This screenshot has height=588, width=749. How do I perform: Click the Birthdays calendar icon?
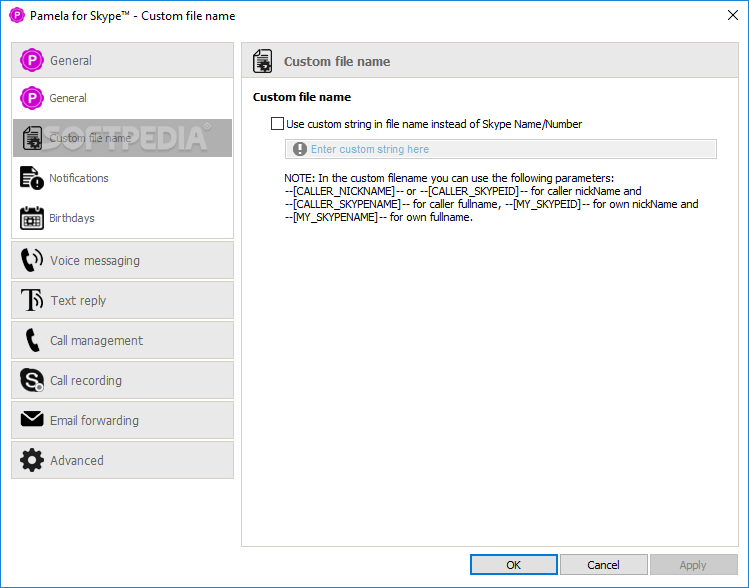pyautogui.click(x=32, y=218)
